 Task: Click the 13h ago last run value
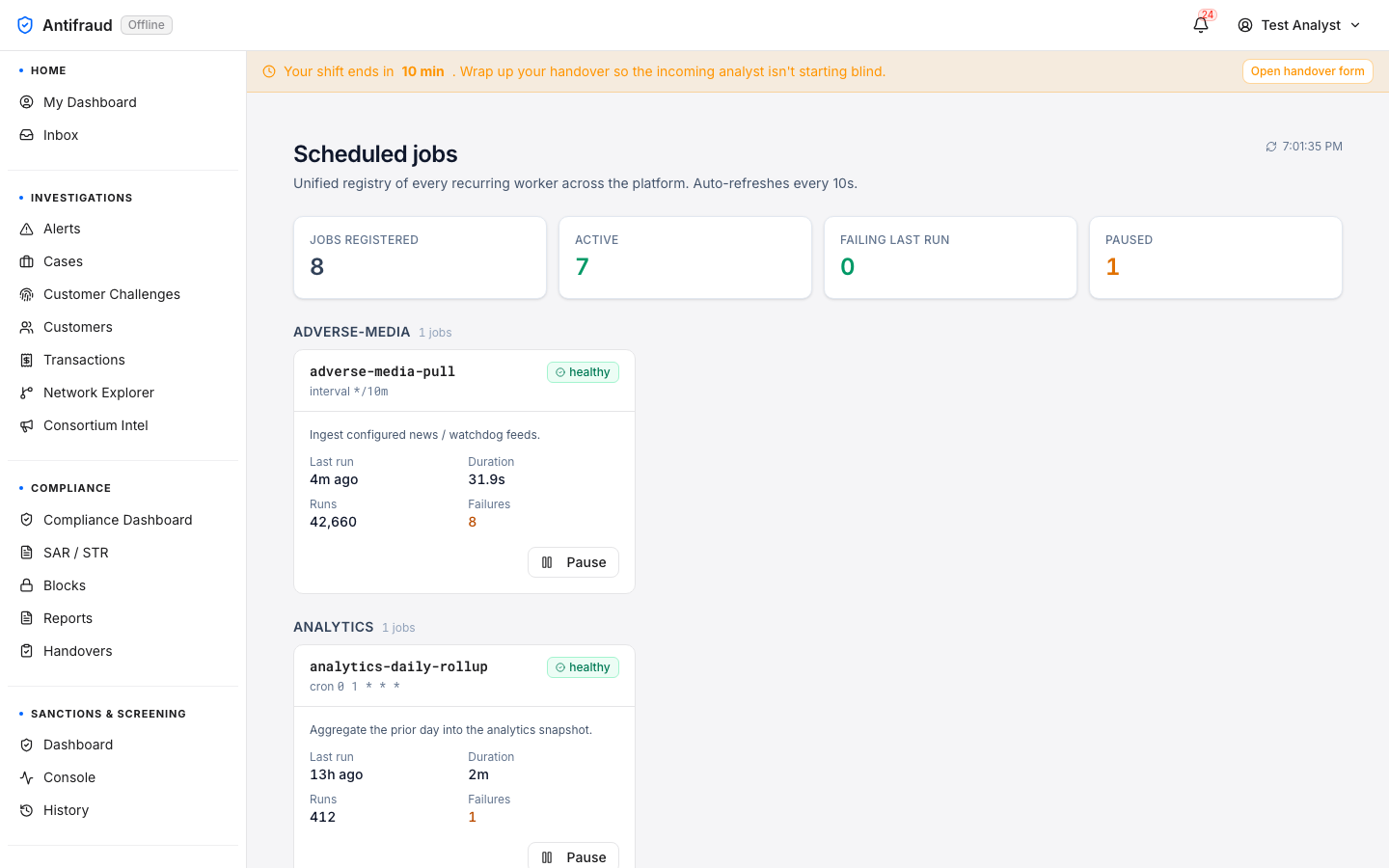[x=337, y=774]
